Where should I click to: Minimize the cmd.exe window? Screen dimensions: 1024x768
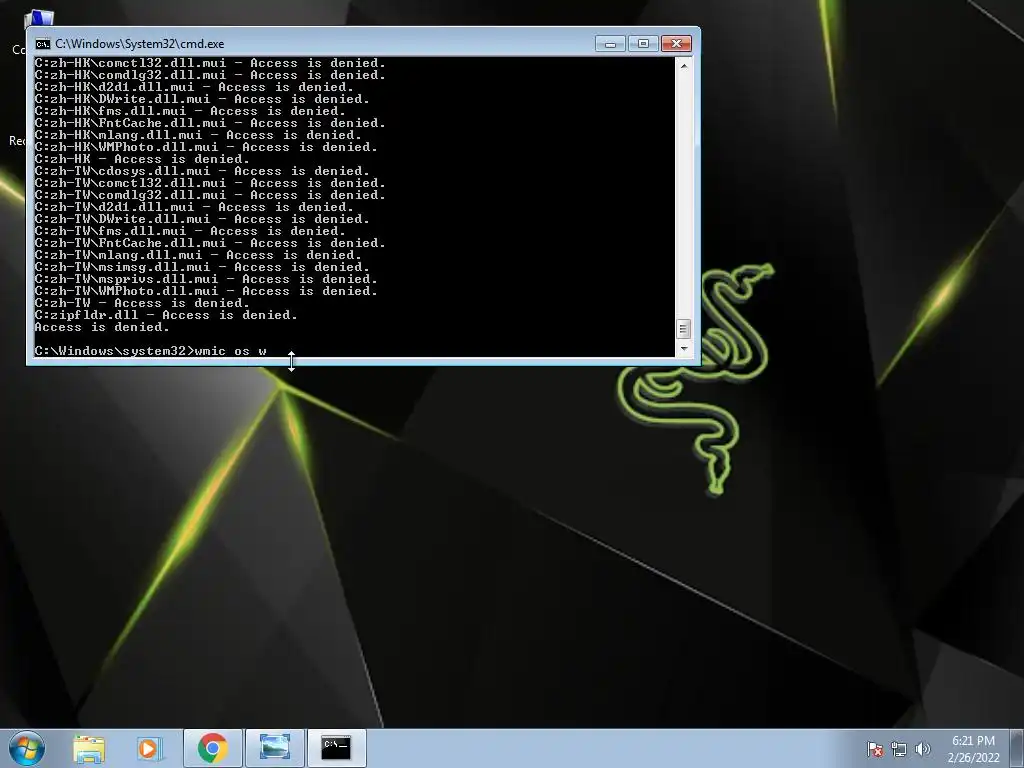point(610,44)
